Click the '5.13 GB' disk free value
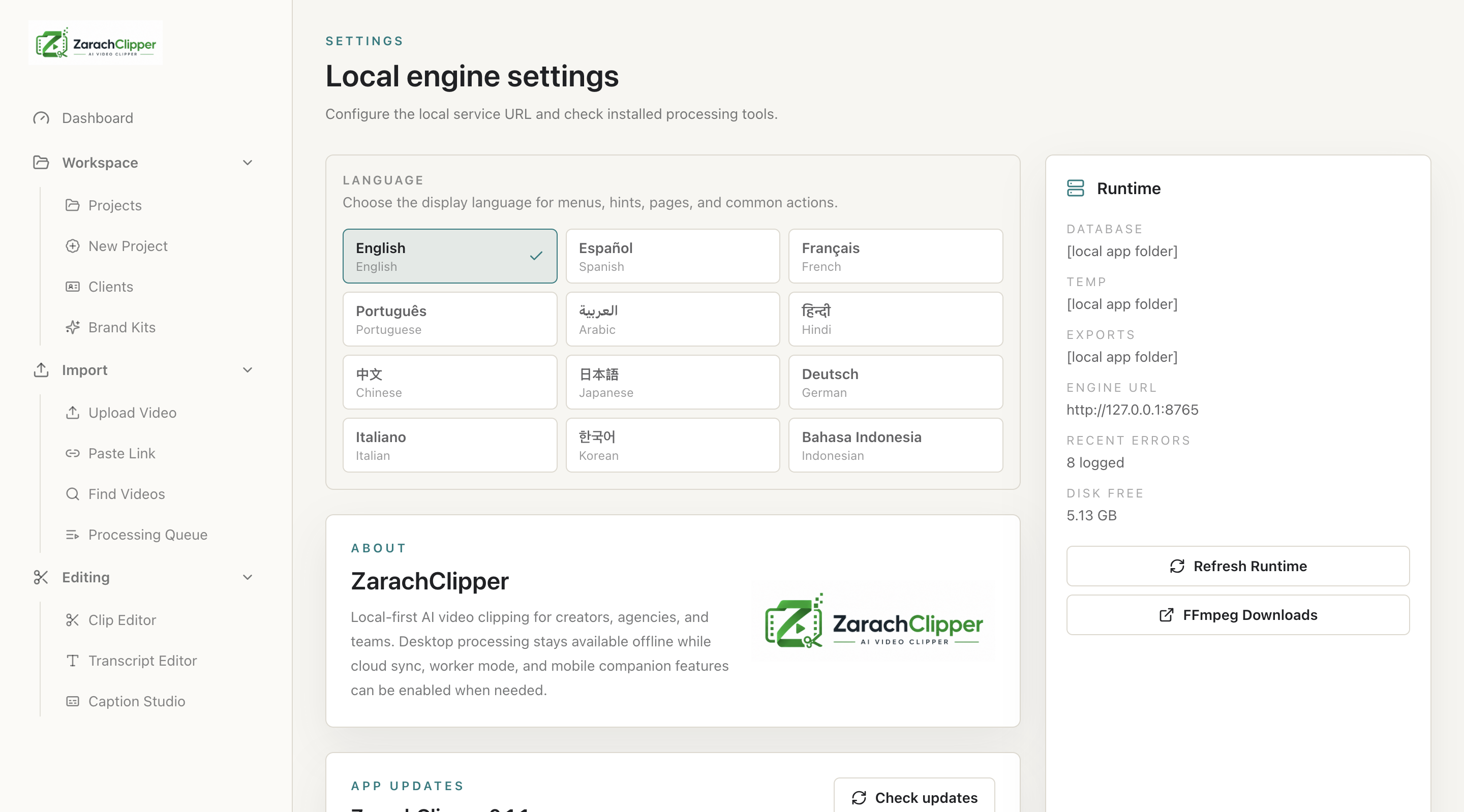This screenshot has height=812, width=1464. tap(1092, 515)
